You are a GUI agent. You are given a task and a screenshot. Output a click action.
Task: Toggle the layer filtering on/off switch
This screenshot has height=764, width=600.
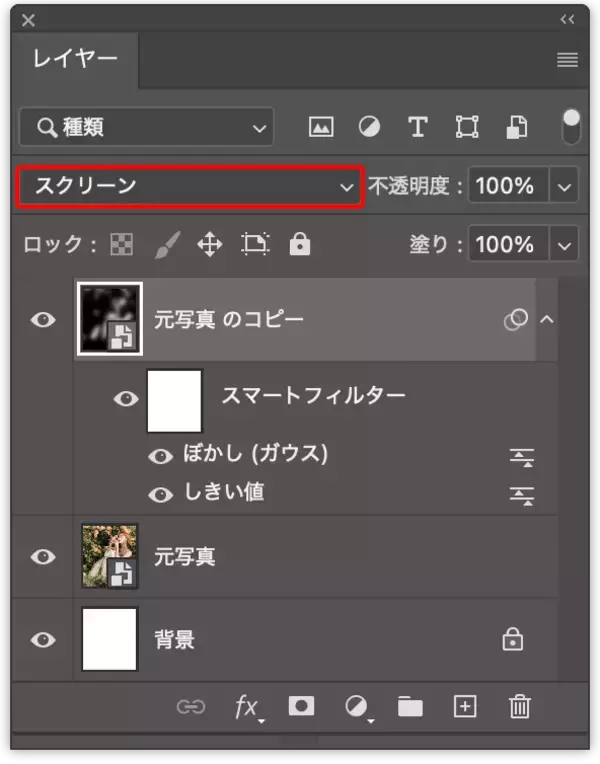tap(571, 127)
